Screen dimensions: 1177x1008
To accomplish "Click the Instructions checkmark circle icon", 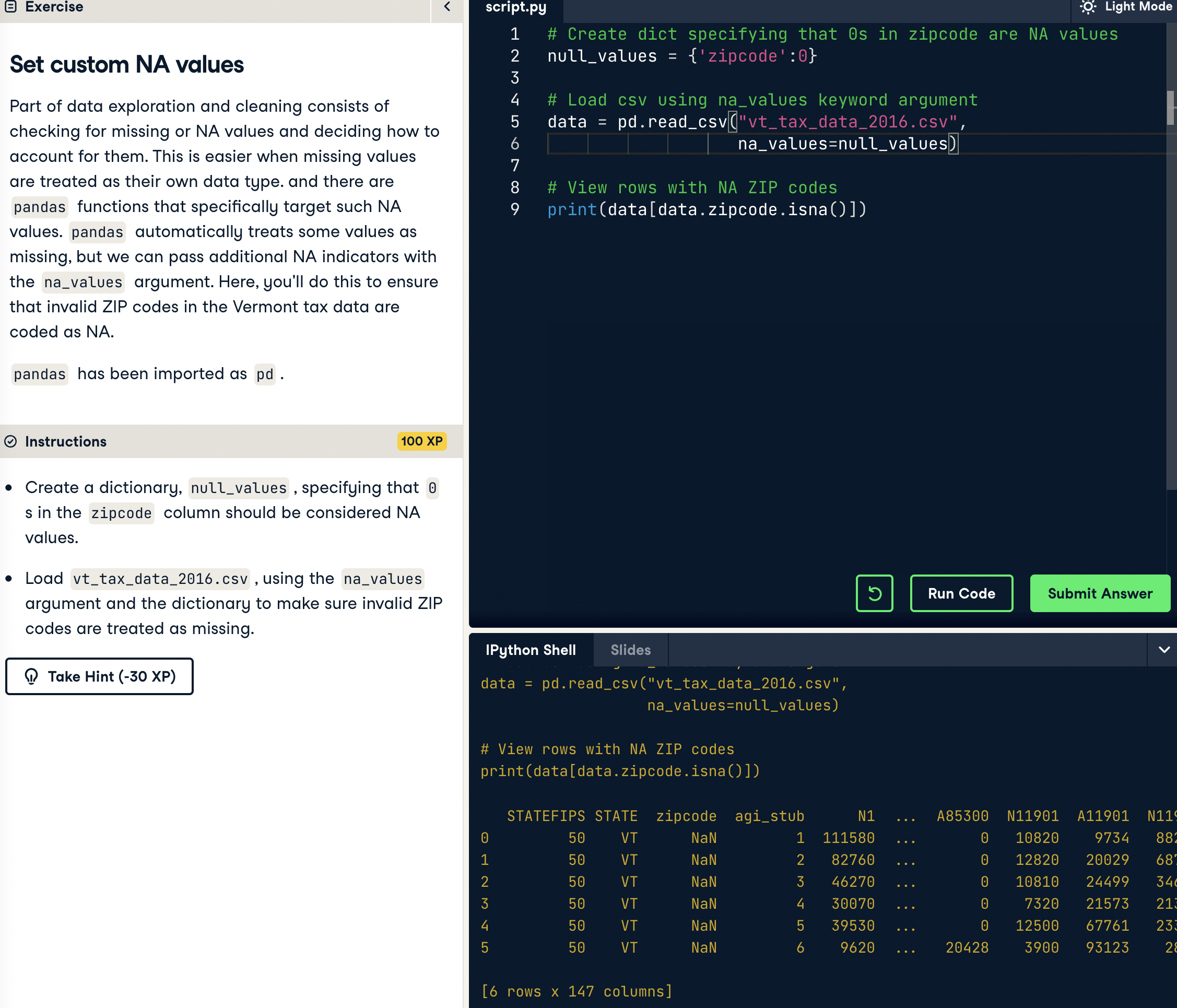I will [x=10, y=441].
